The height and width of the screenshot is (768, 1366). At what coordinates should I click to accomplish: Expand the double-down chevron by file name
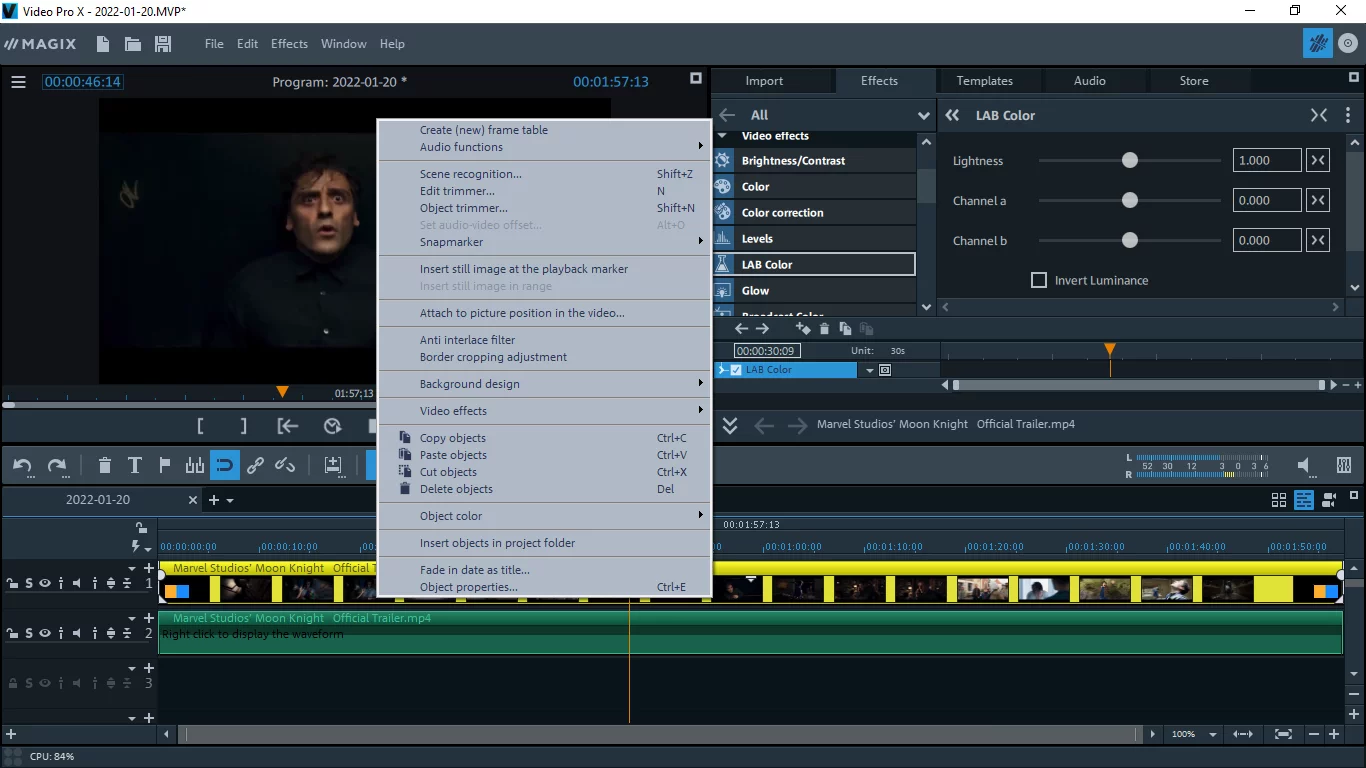tap(730, 425)
